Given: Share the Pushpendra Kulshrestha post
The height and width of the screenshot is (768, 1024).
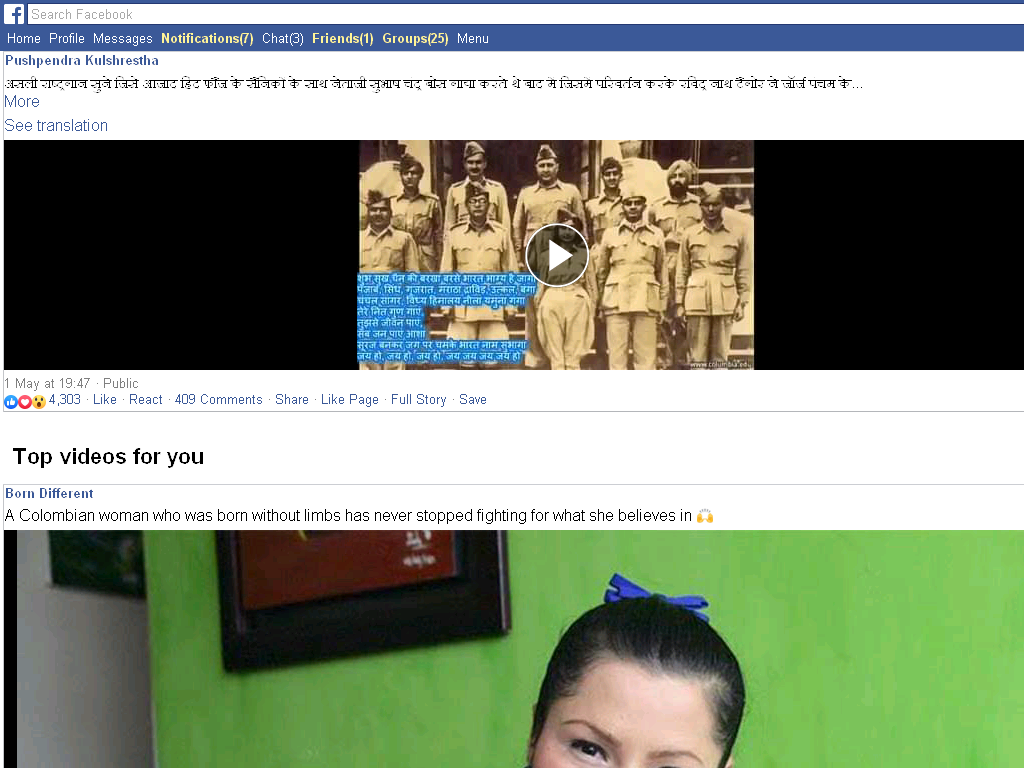Looking at the screenshot, I should tap(292, 399).
